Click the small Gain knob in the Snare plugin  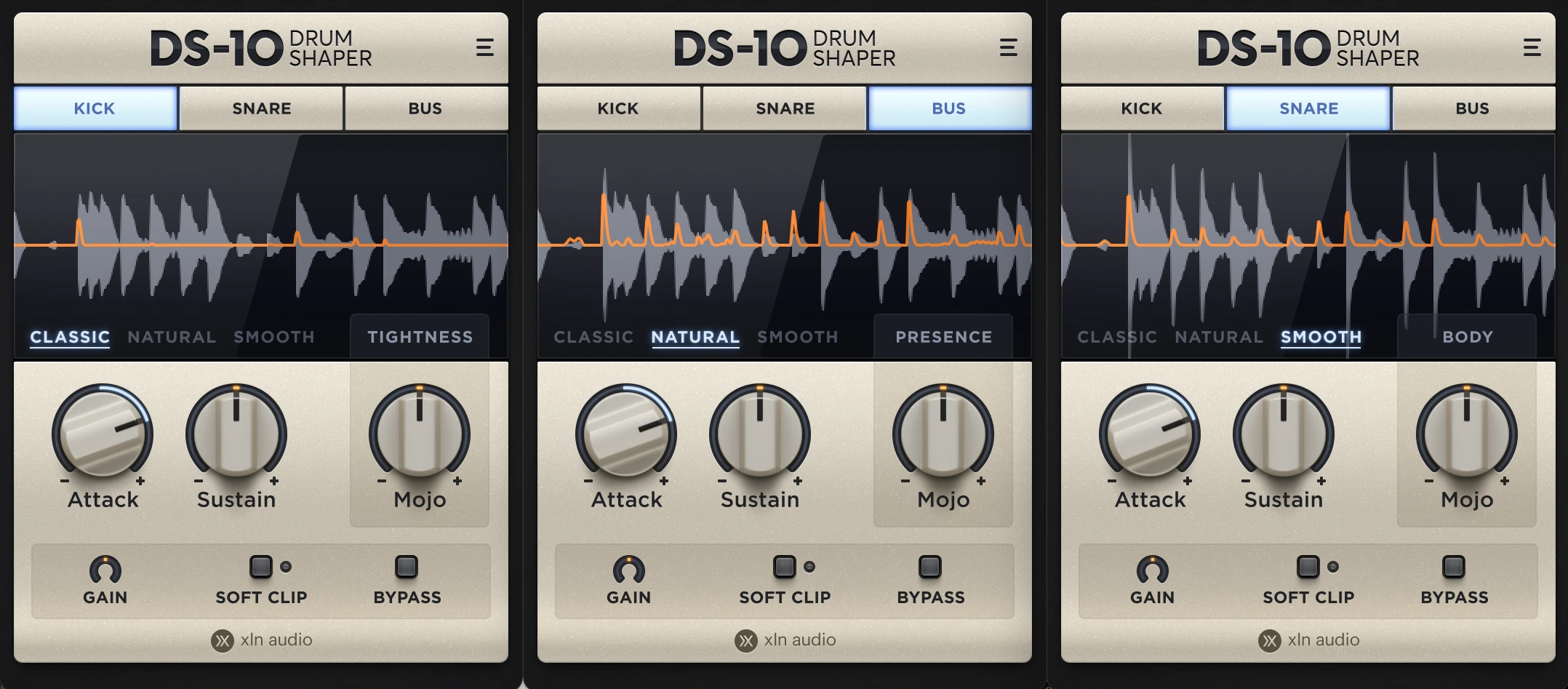tap(1153, 570)
